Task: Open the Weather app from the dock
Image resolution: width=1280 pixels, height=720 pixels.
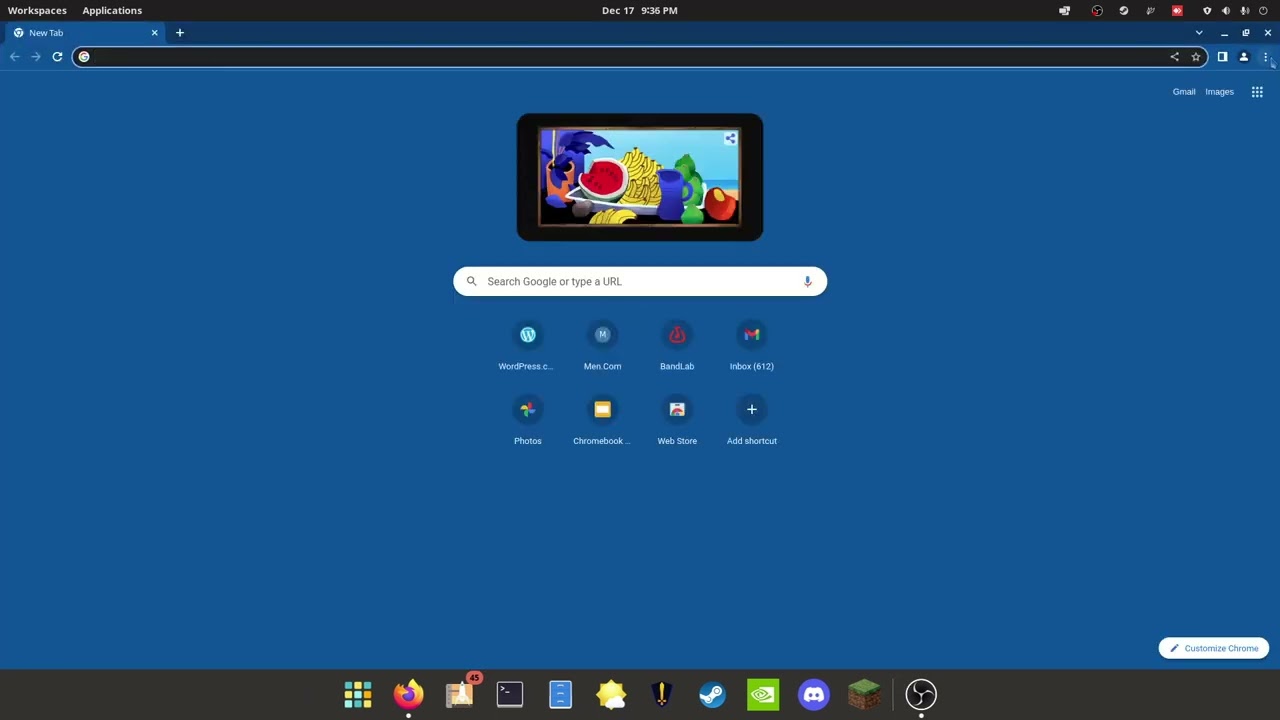Action: click(611, 694)
